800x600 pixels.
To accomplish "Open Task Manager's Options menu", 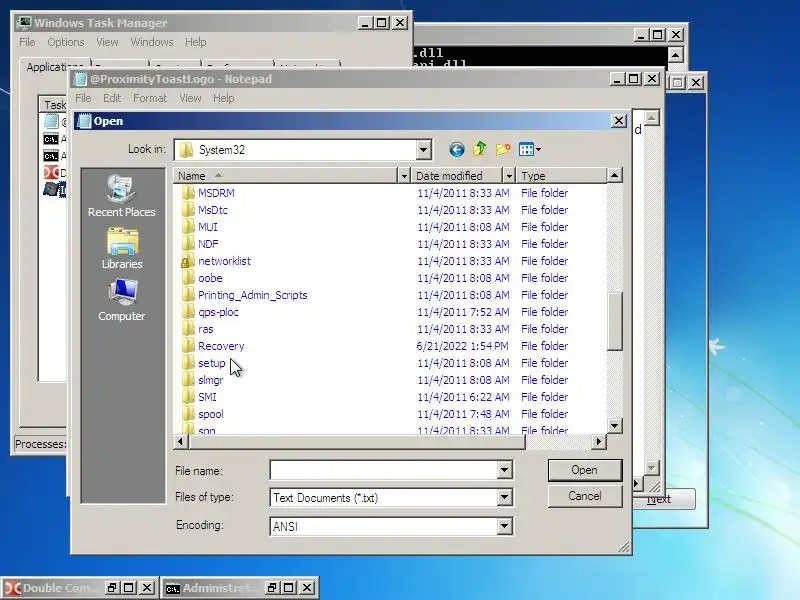I will (x=66, y=42).
